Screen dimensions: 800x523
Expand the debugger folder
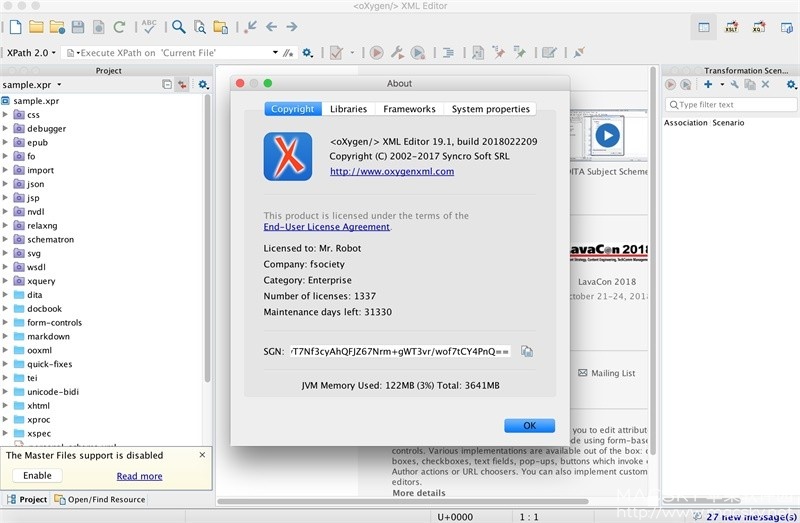pyautogui.click(x=5, y=128)
